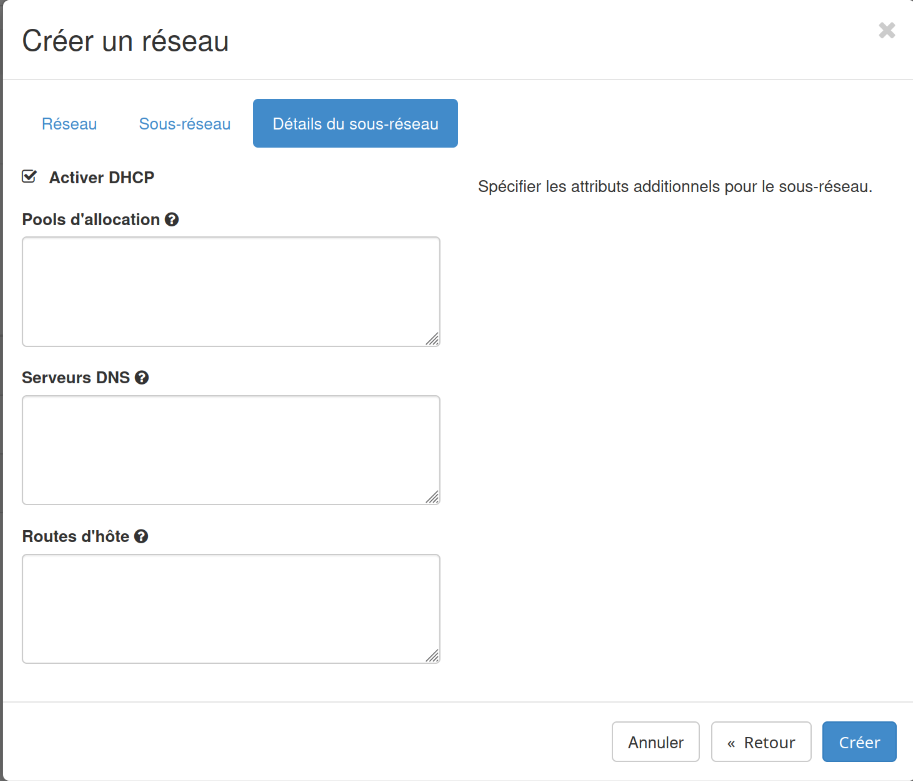This screenshot has height=781, width=913.
Task: Click the Pools d'allocation field label
Action: pyautogui.click(x=91, y=220)
